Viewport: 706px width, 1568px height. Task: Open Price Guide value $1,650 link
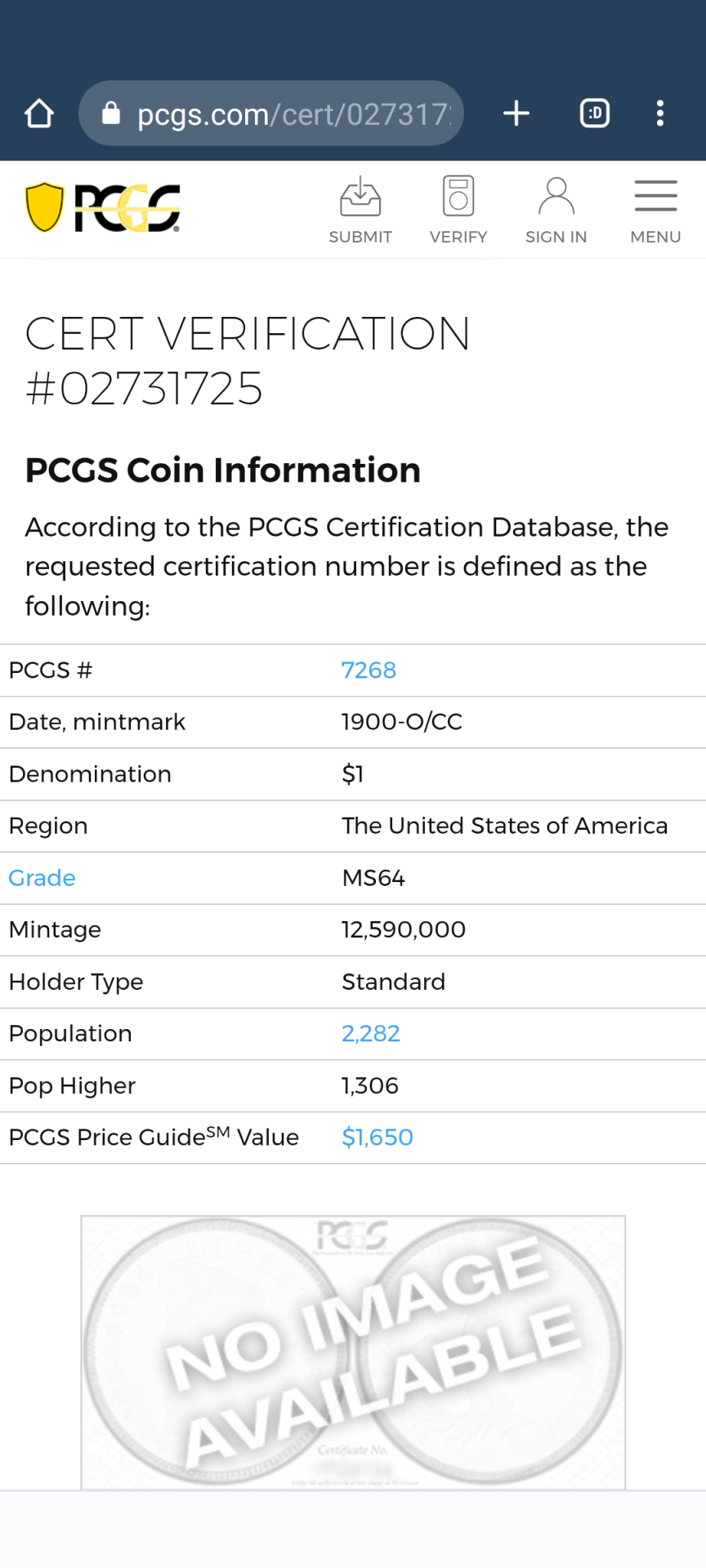(x=378, y=1138)
